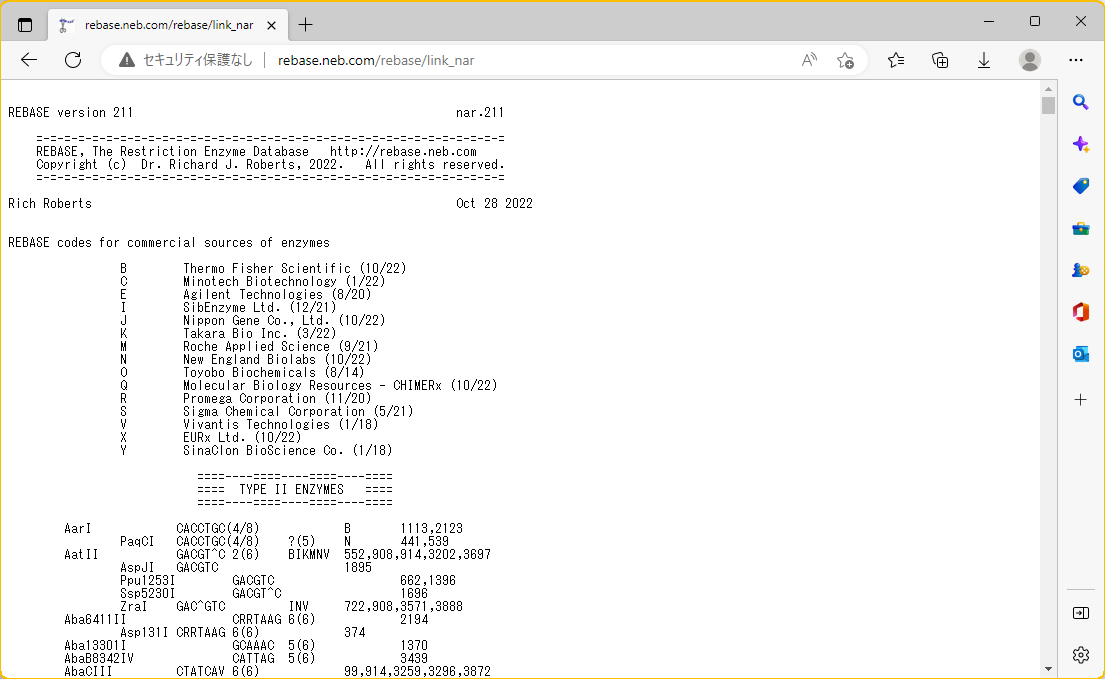The width and height of the screenshot is (1105, 679).
Task: Click 'Minotech Biotechnology (1/22)' line
Action: 284,282
